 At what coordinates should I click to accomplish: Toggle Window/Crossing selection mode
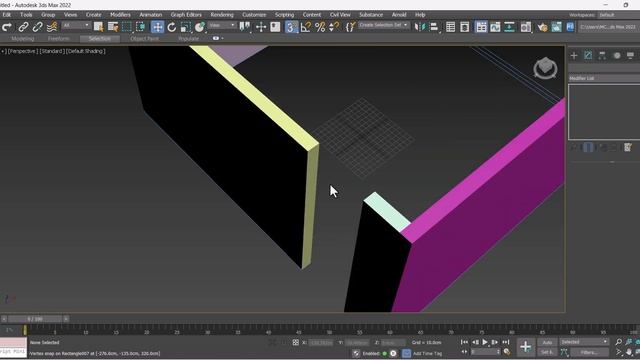[141, 27]
